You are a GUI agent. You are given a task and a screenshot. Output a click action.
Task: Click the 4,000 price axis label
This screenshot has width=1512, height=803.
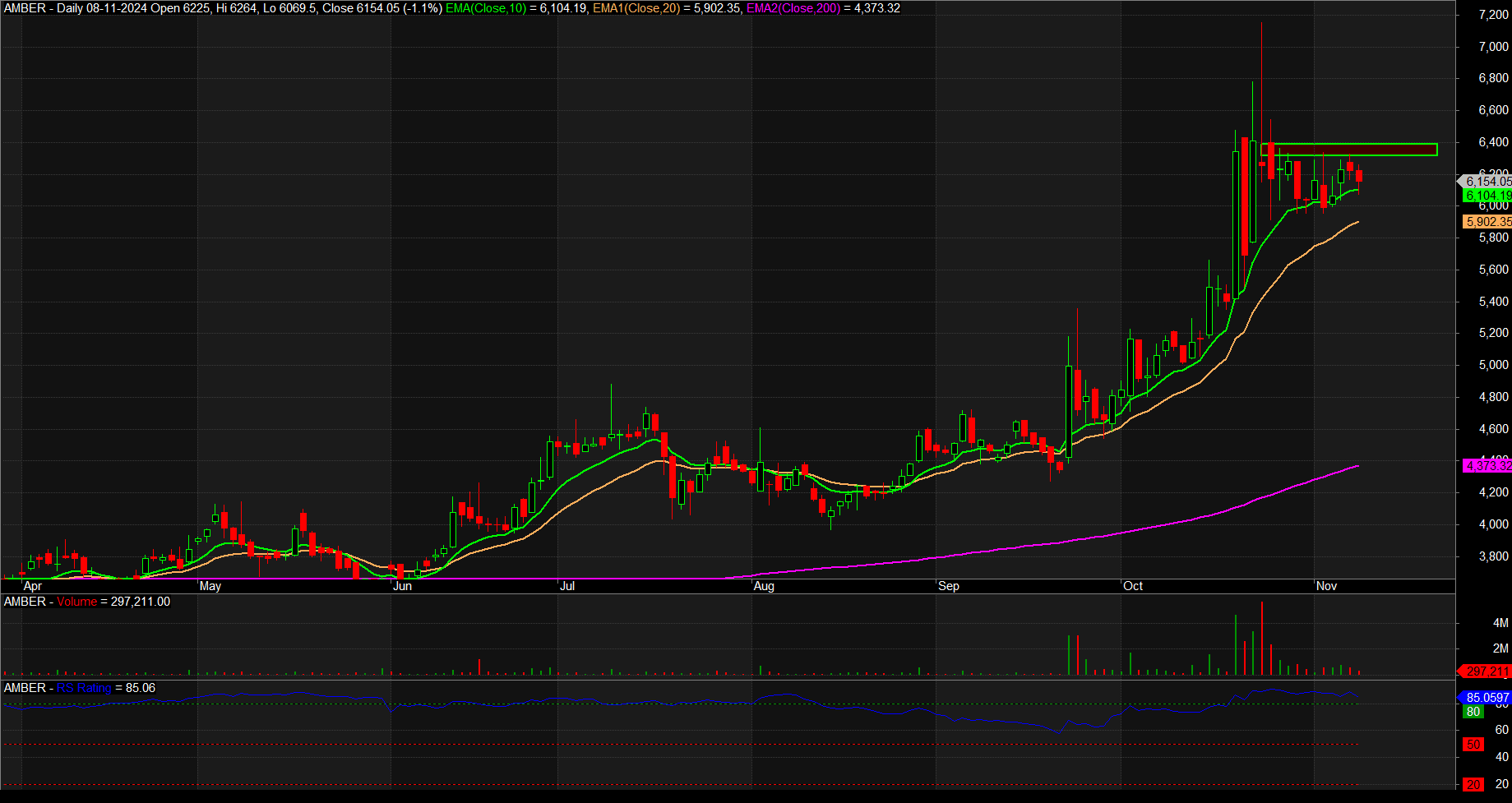1493,524
